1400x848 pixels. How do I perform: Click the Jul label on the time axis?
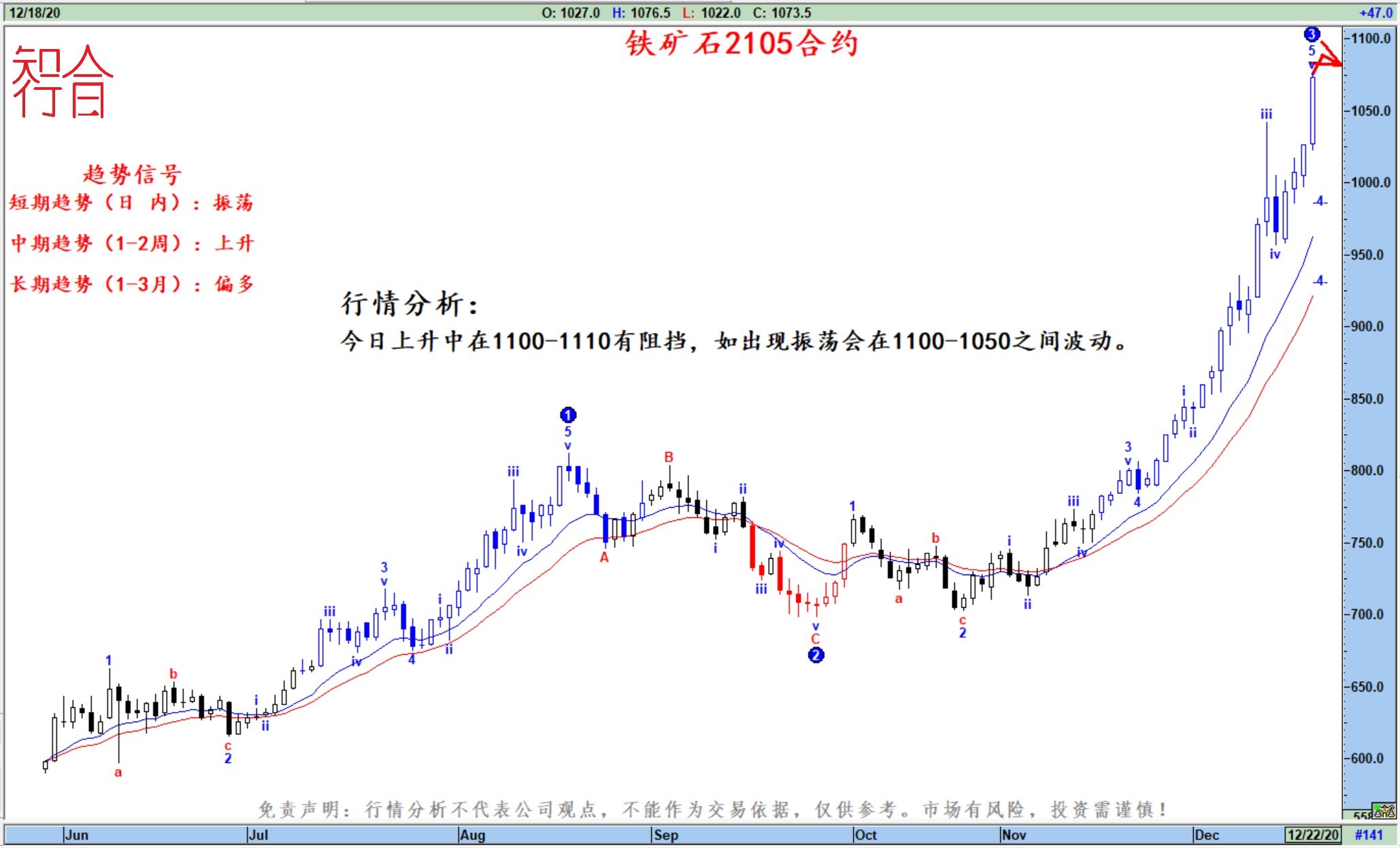click(x=258, y=835)
